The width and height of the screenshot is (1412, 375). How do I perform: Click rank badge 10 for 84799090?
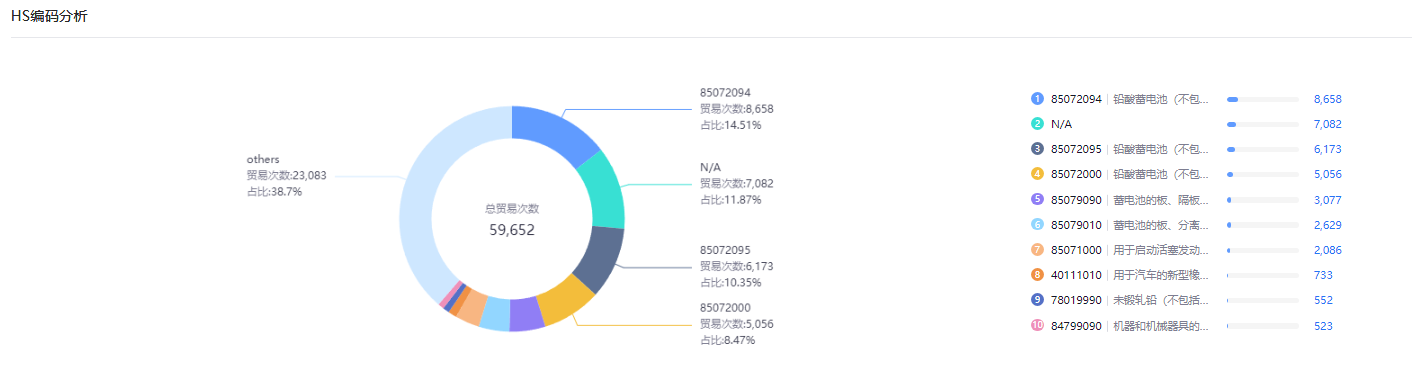1037,325
